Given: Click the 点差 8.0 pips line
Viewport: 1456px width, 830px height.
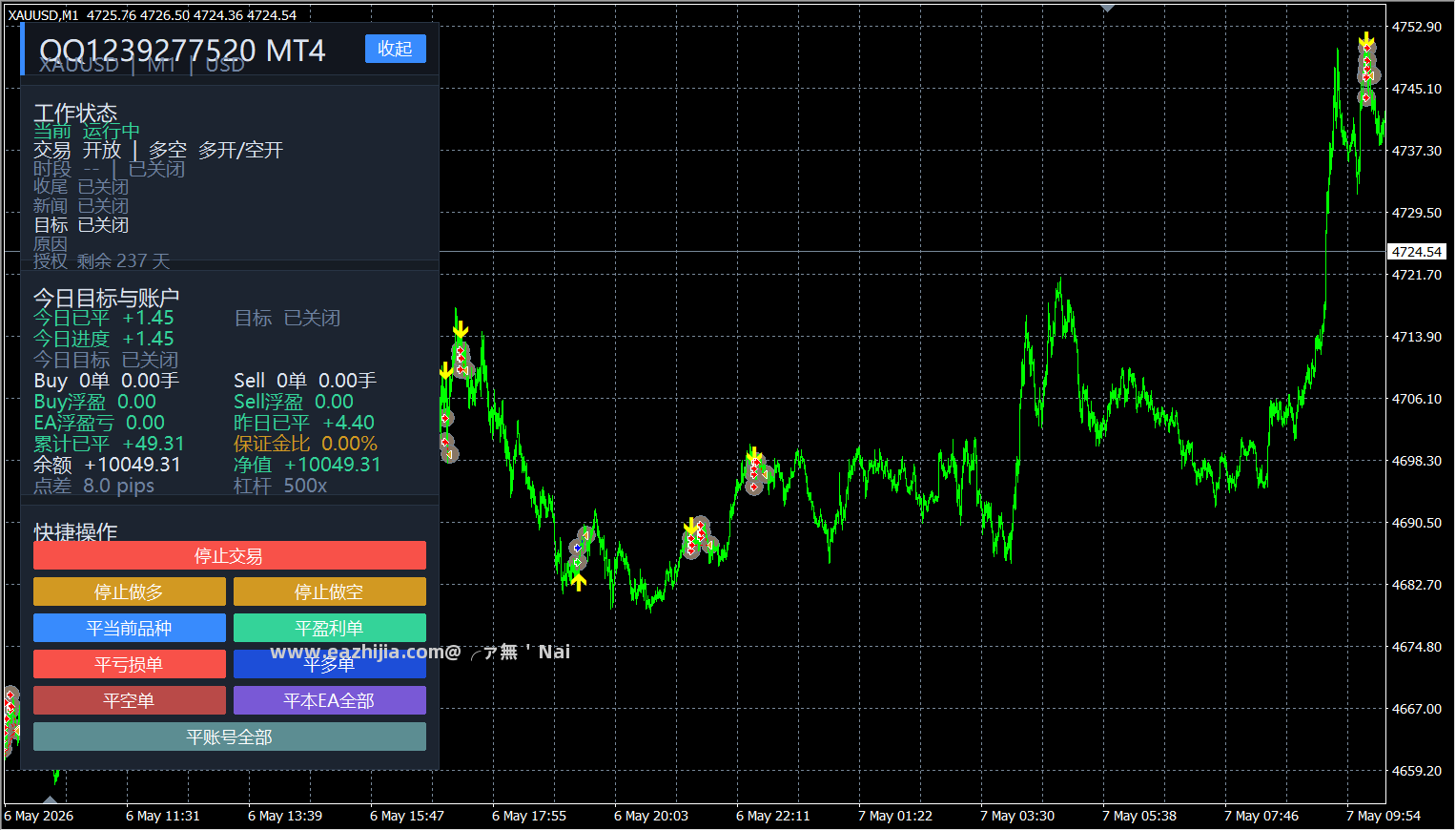Looking at the screenshot, I should (x=93, y=486).
